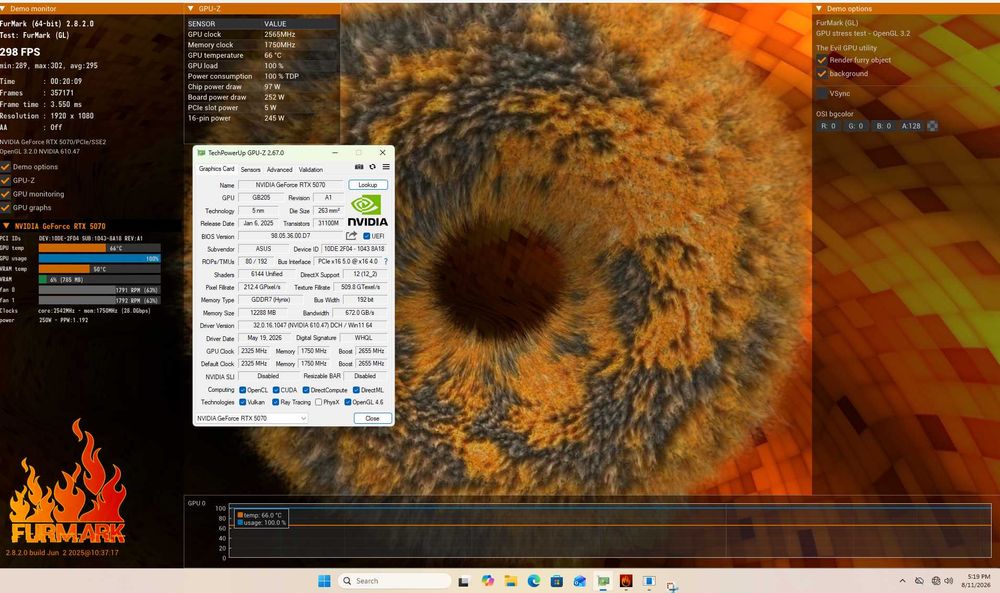Image resolution: width=1000 pixels, height=593 pixels.
Task: Adjust the G: 0 color value
Action: [x=856, y=126]
